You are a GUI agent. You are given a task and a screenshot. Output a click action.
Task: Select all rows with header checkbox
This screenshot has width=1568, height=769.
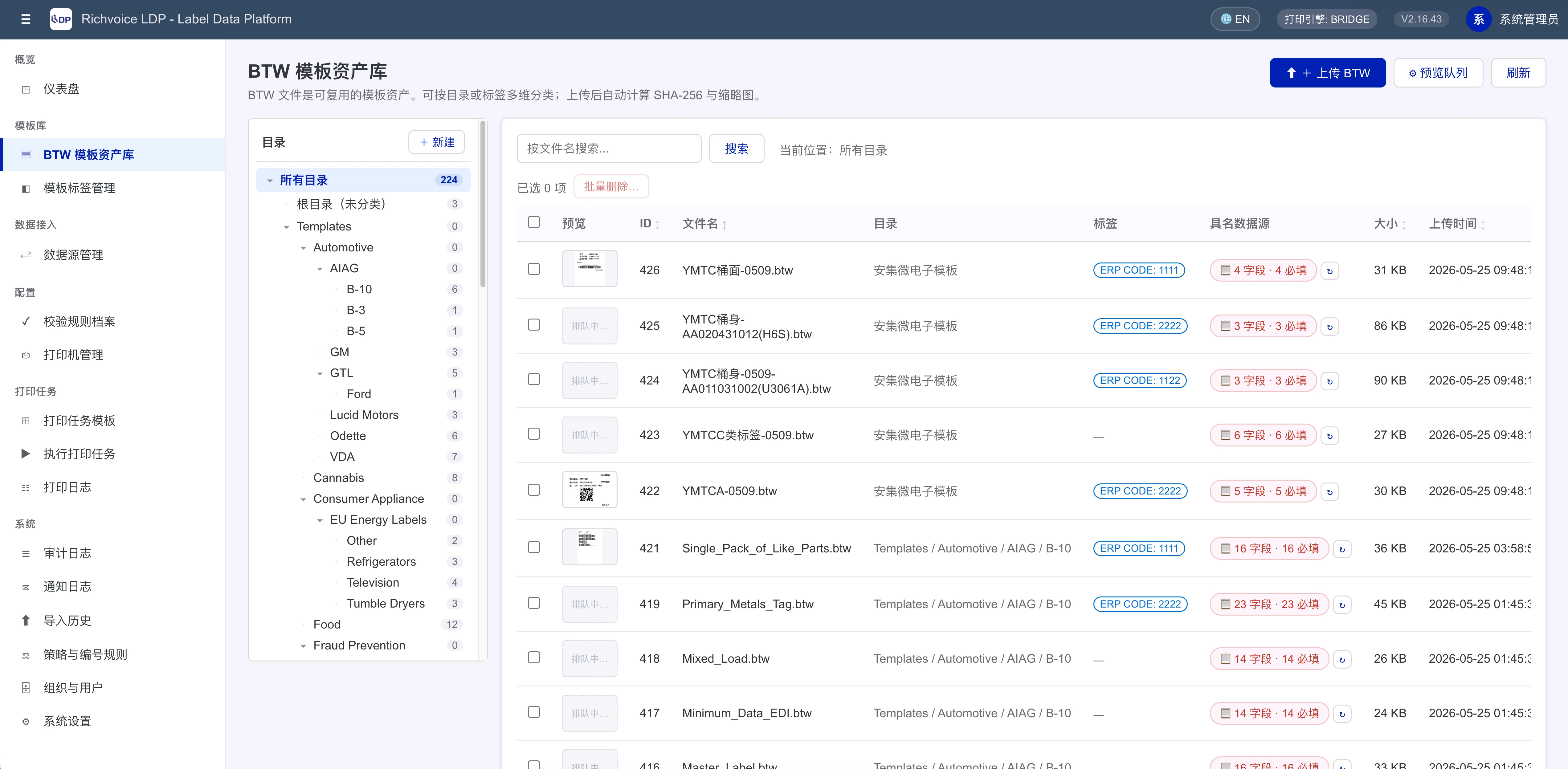pyautogui.click(x=534, y=222)
